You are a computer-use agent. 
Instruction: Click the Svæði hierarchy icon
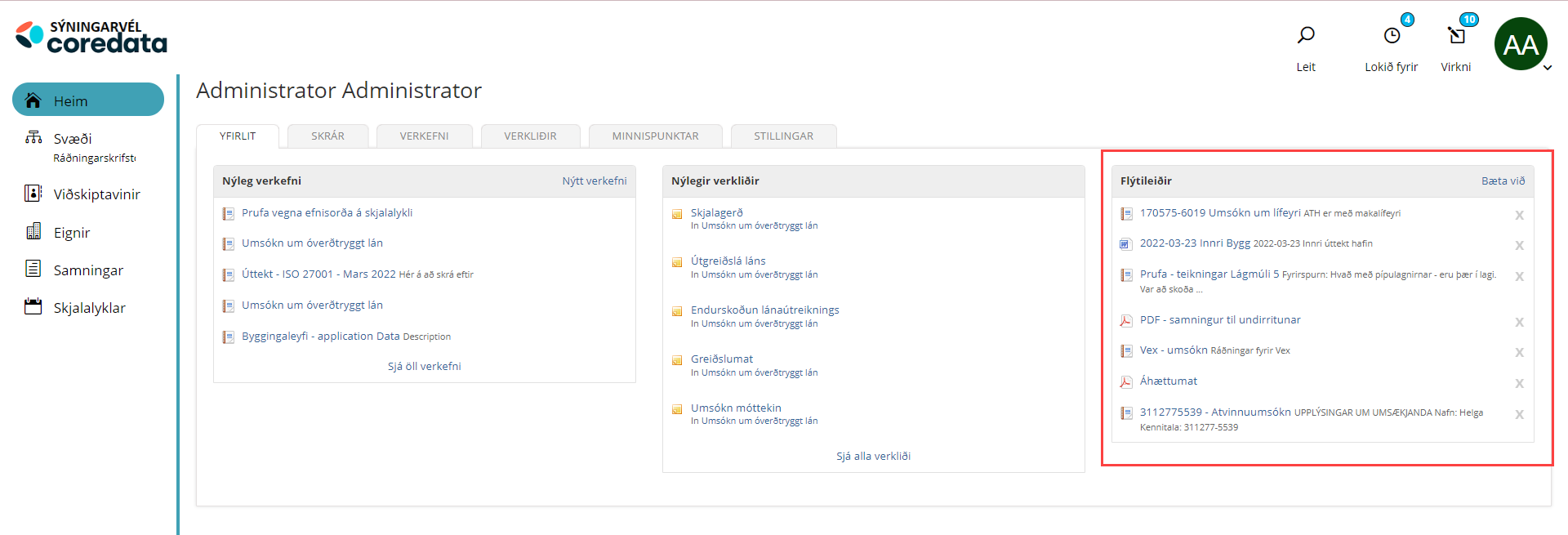point(33,137)
